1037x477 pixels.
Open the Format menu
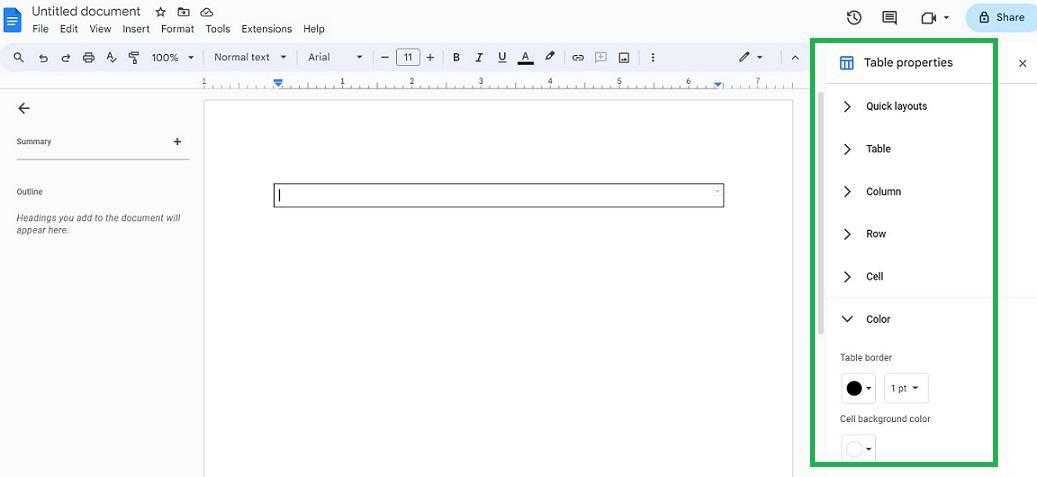click(177, 29)
